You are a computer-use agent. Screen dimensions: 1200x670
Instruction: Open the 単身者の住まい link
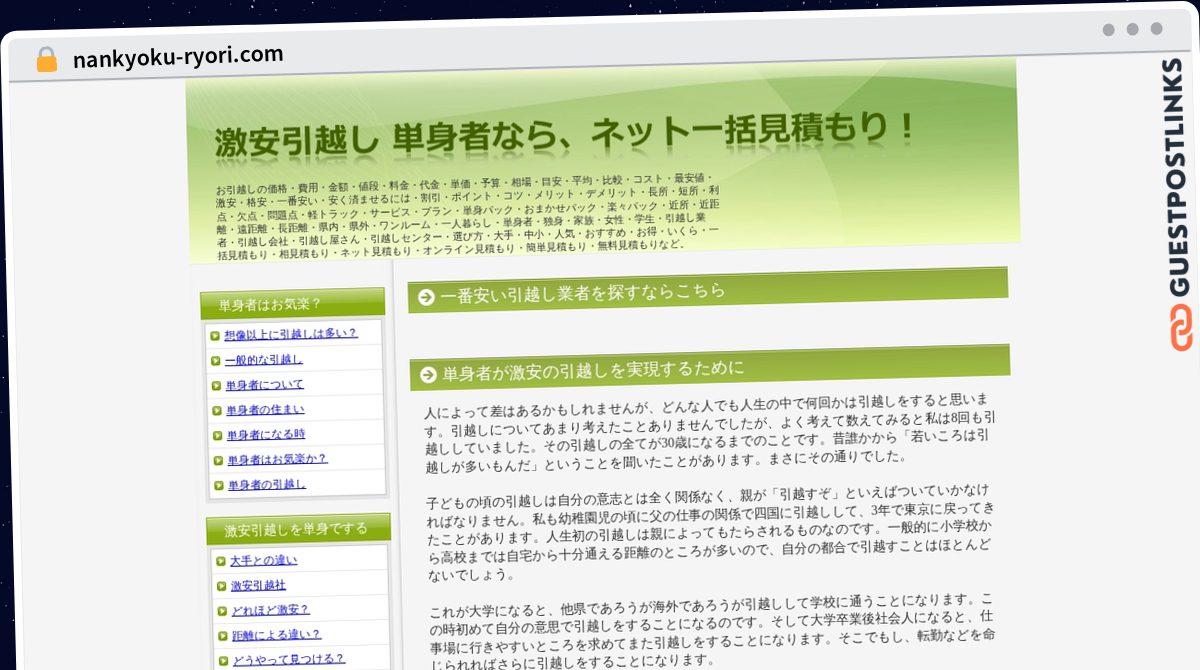pos(266,409)
